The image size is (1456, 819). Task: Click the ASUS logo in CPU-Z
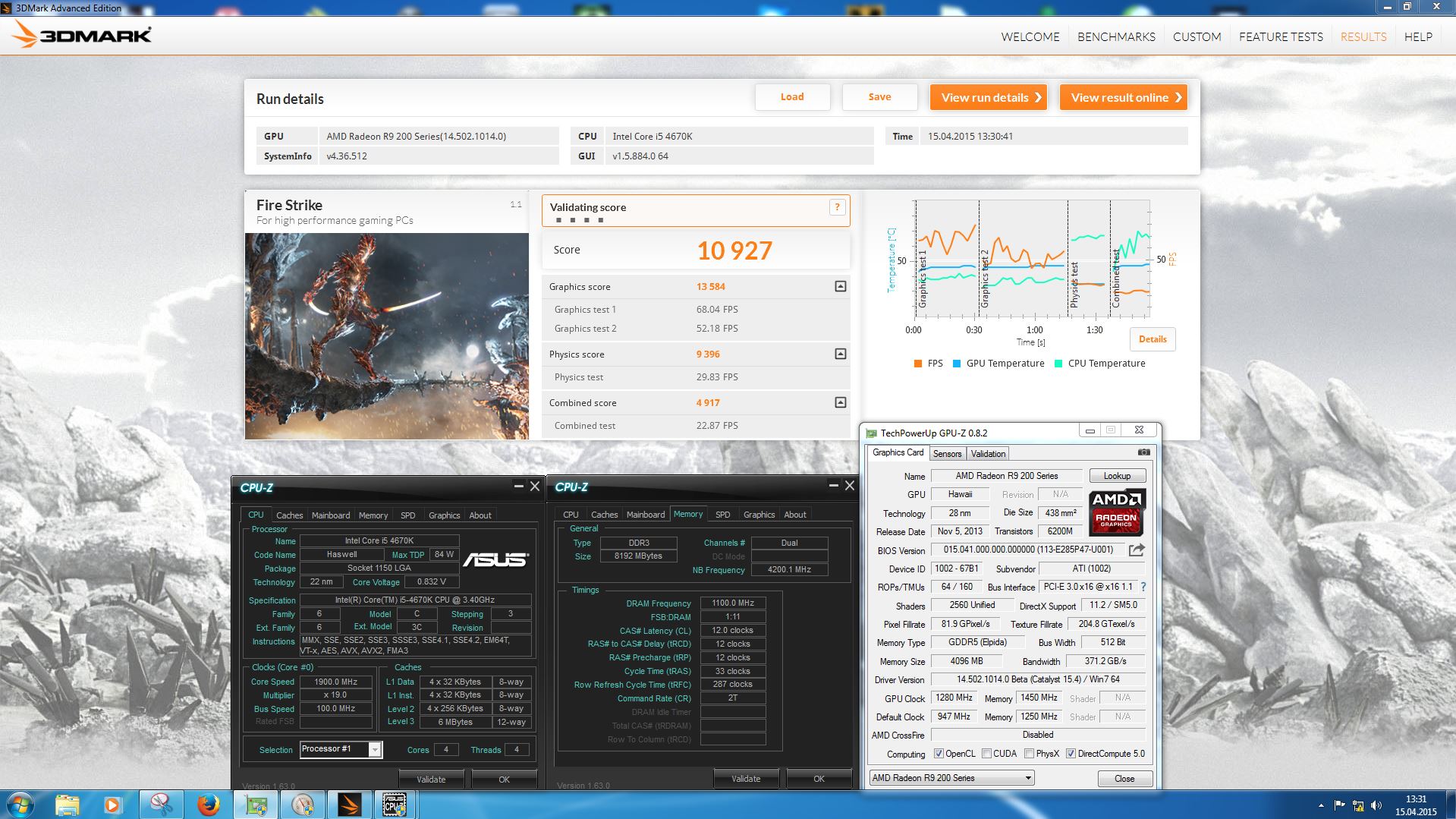click(x=495, y=559)
